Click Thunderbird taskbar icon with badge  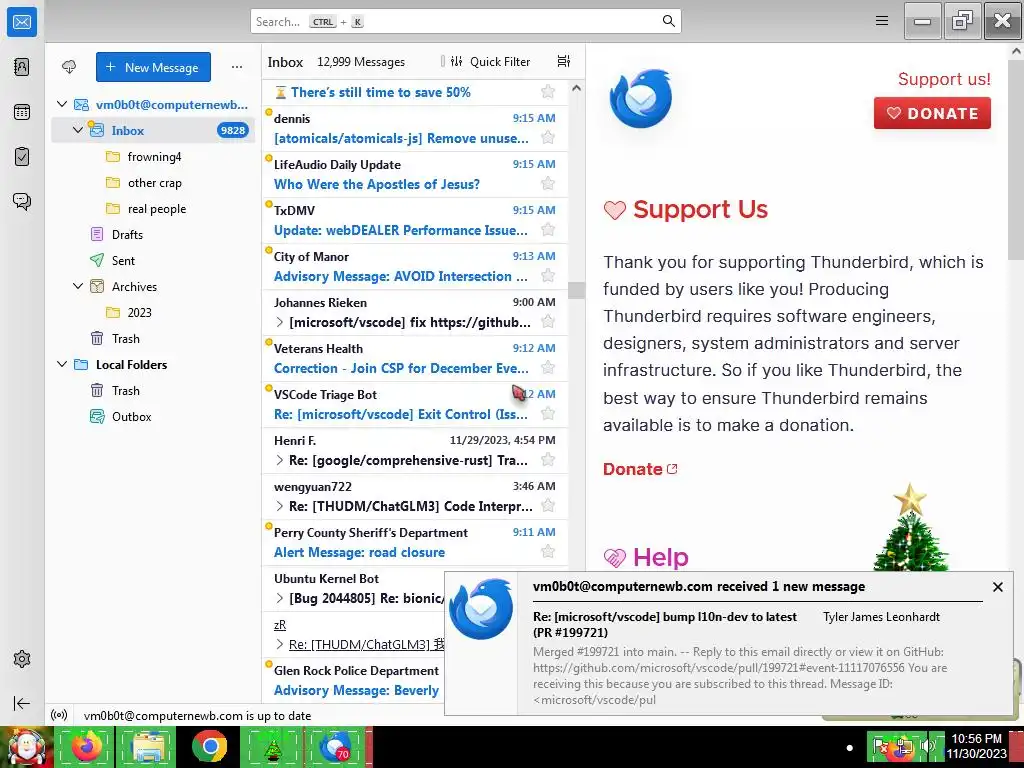coord(334,746)
